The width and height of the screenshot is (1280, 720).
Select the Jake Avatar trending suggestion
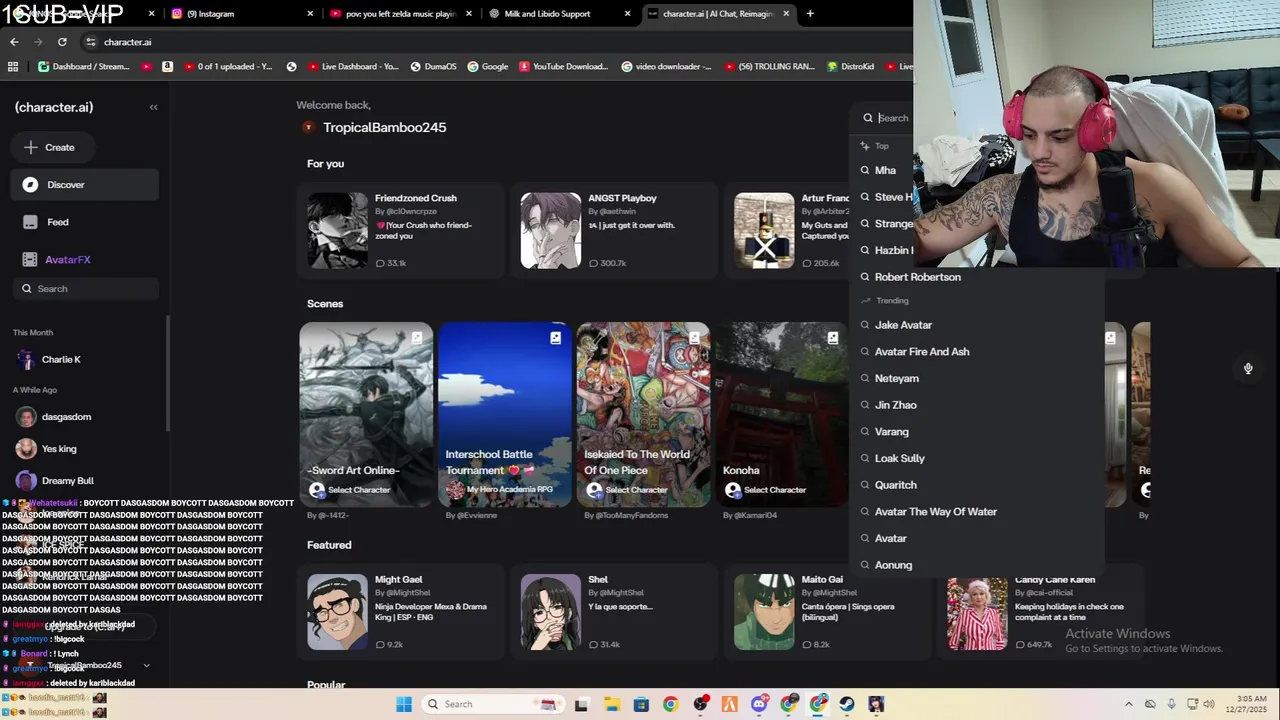tap(975, 325)
